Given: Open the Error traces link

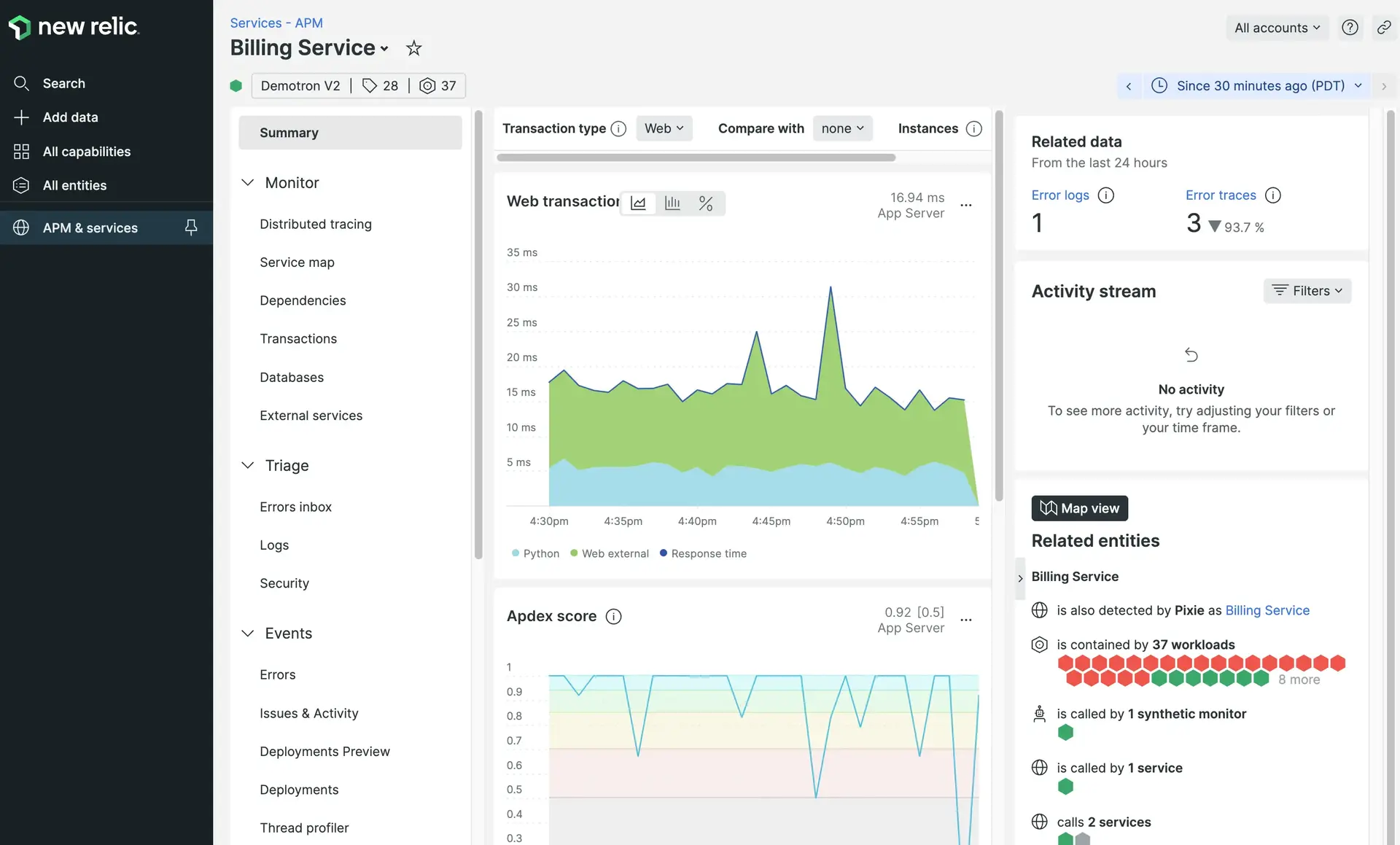Looking at the screenshot, I should click(1220, 195).
